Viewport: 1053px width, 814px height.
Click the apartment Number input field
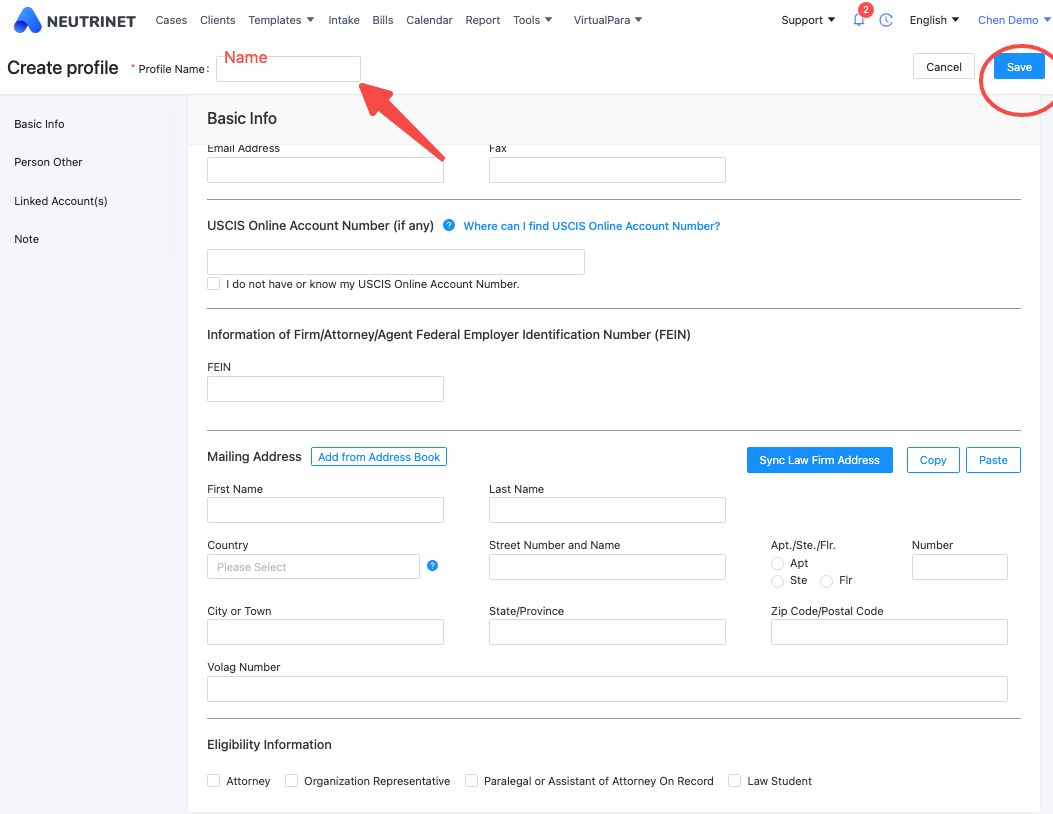960,567
